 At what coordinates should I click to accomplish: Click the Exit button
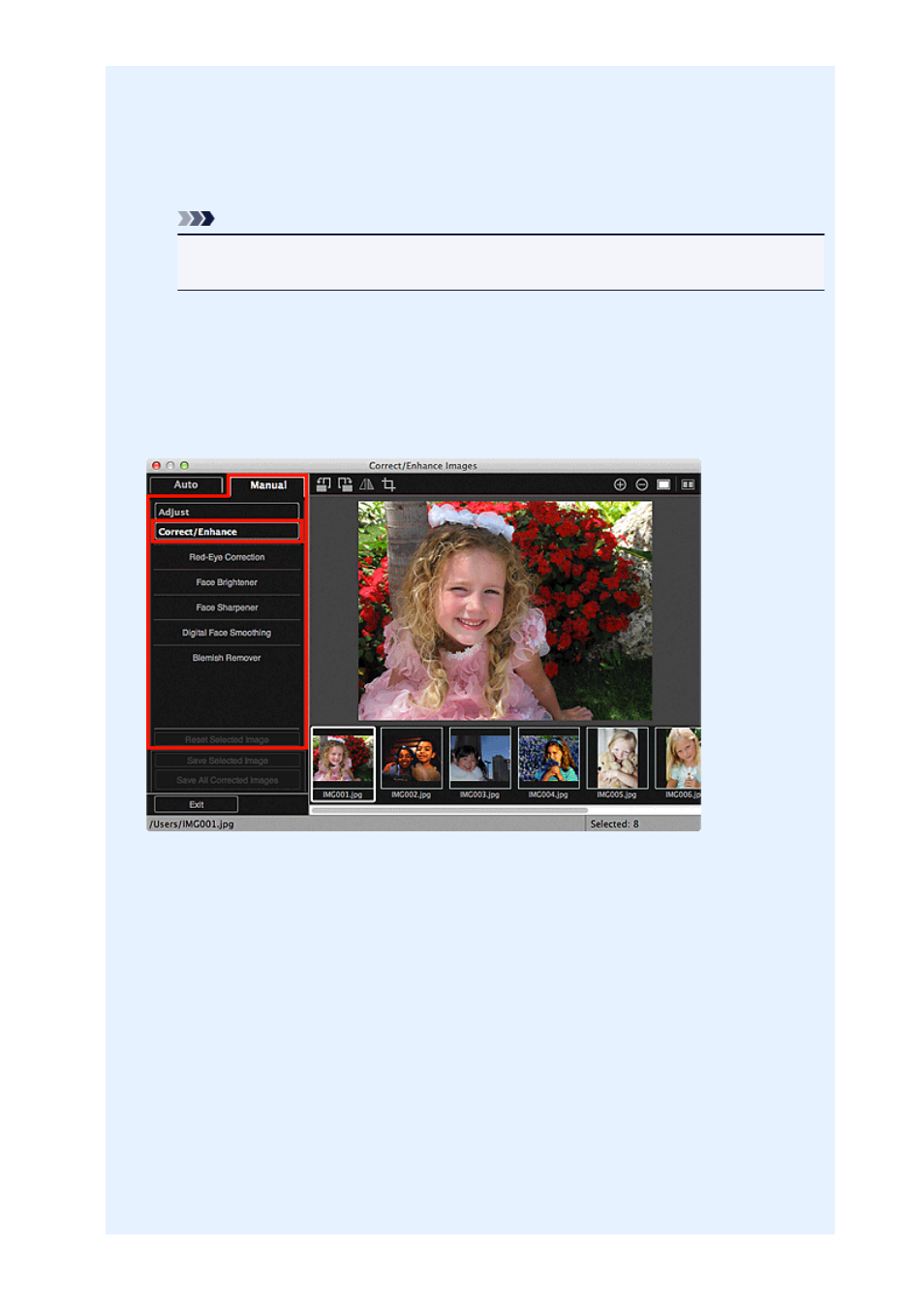[196, 804]
